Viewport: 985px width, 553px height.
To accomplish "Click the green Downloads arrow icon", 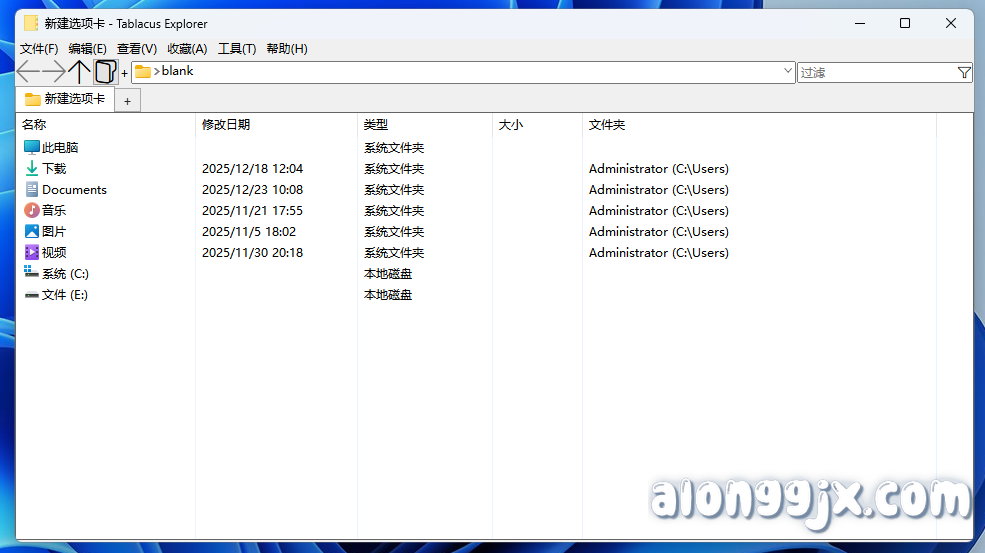I will (31, 168).
